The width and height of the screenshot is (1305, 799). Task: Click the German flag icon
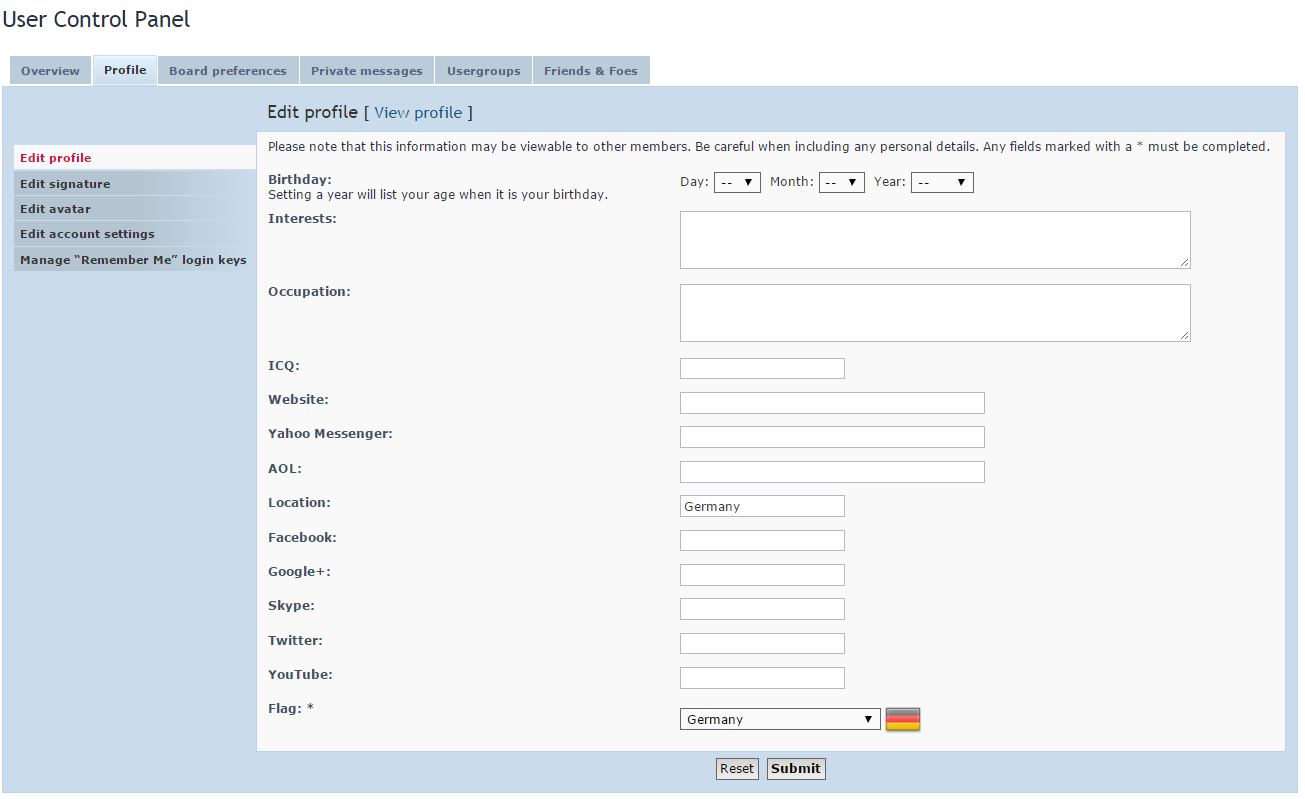[x=903, y=720]
